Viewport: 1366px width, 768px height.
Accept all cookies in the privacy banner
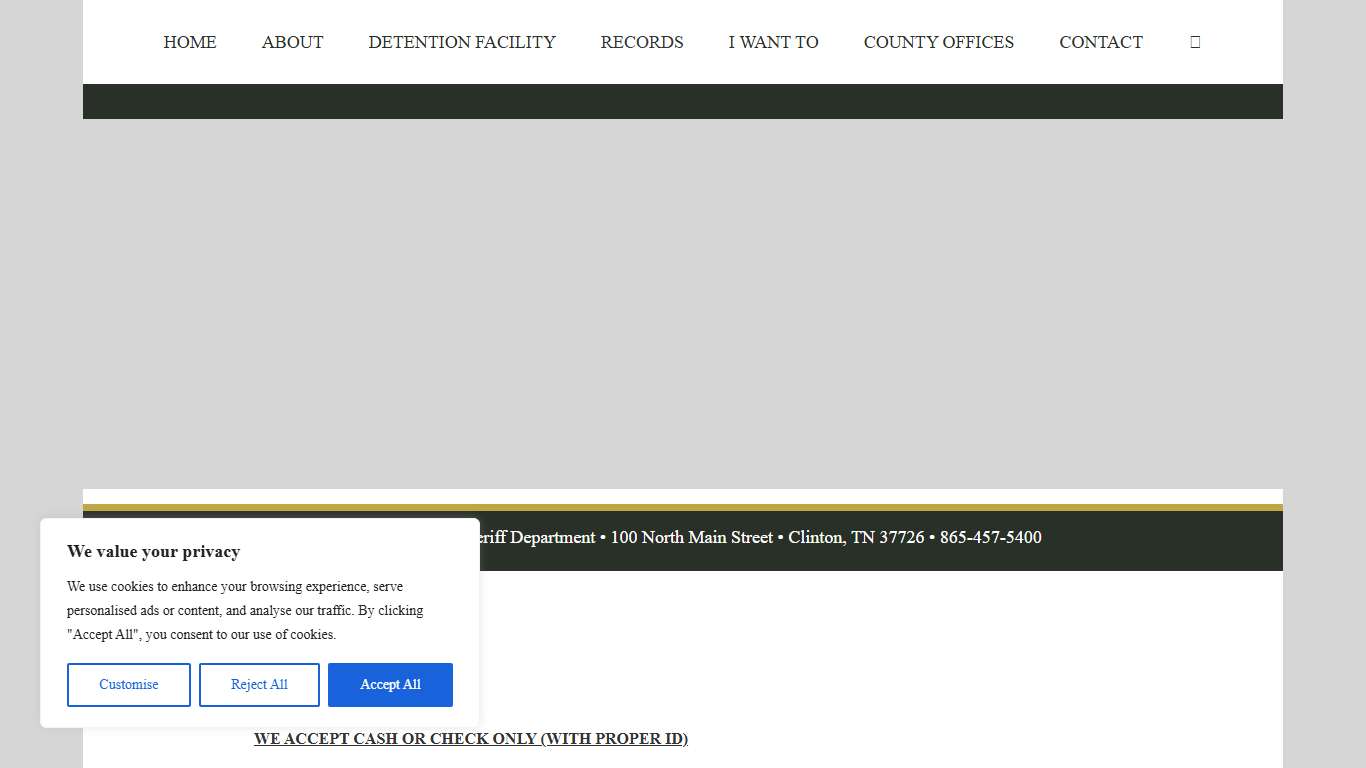pyautogui.click(x=390, y=684)
